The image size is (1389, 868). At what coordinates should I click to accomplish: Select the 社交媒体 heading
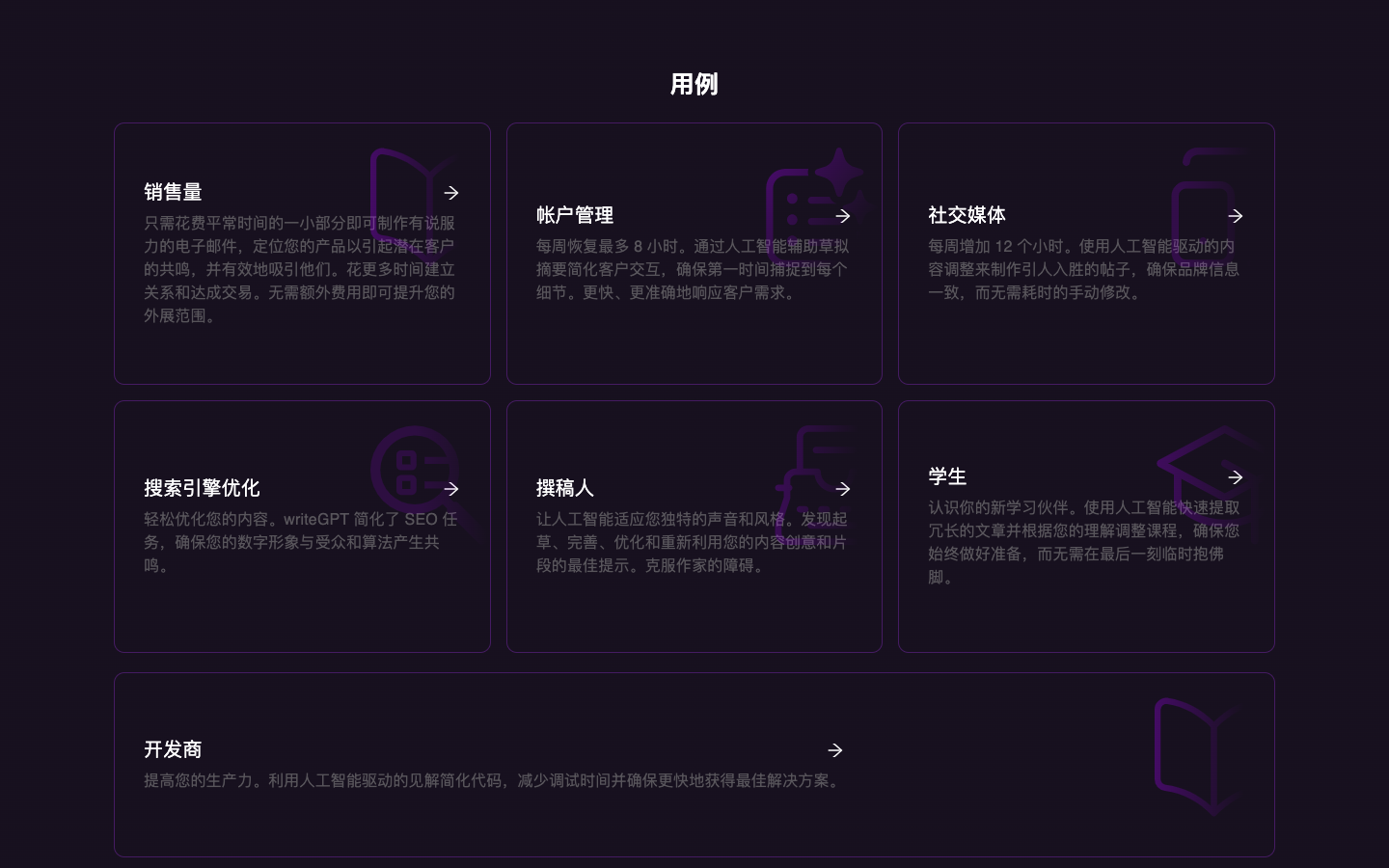click(967, 216)
